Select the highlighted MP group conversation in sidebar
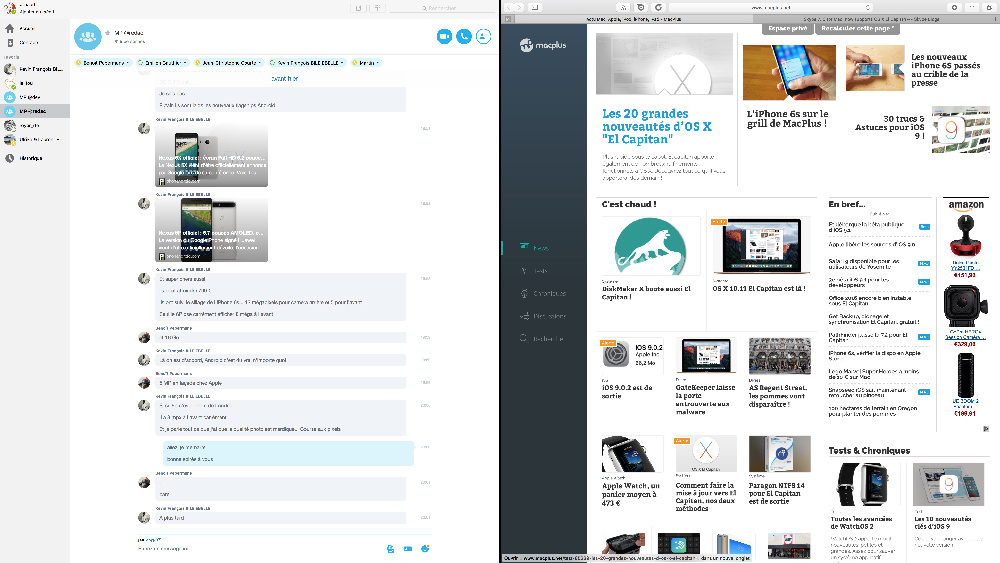This screenshot has height=563, width=1000. (34, 111)
